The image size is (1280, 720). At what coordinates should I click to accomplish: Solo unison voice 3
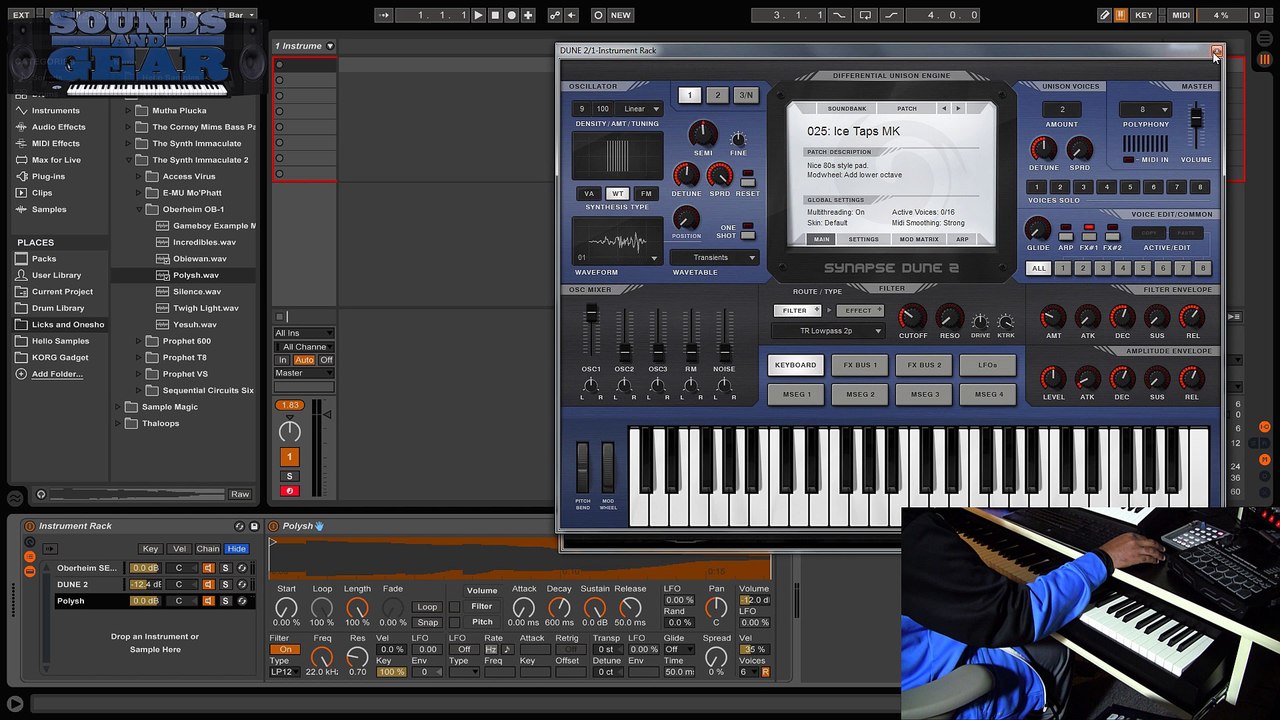click(x=1083, y=187)
